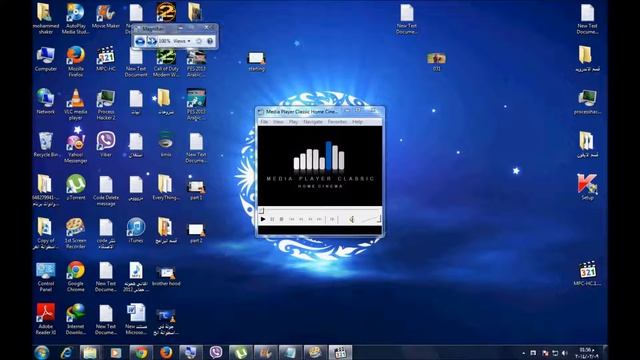Adjust Media Player Classic volume slider
The width and height of the screenshot is (640, 360).
point(371,220)
